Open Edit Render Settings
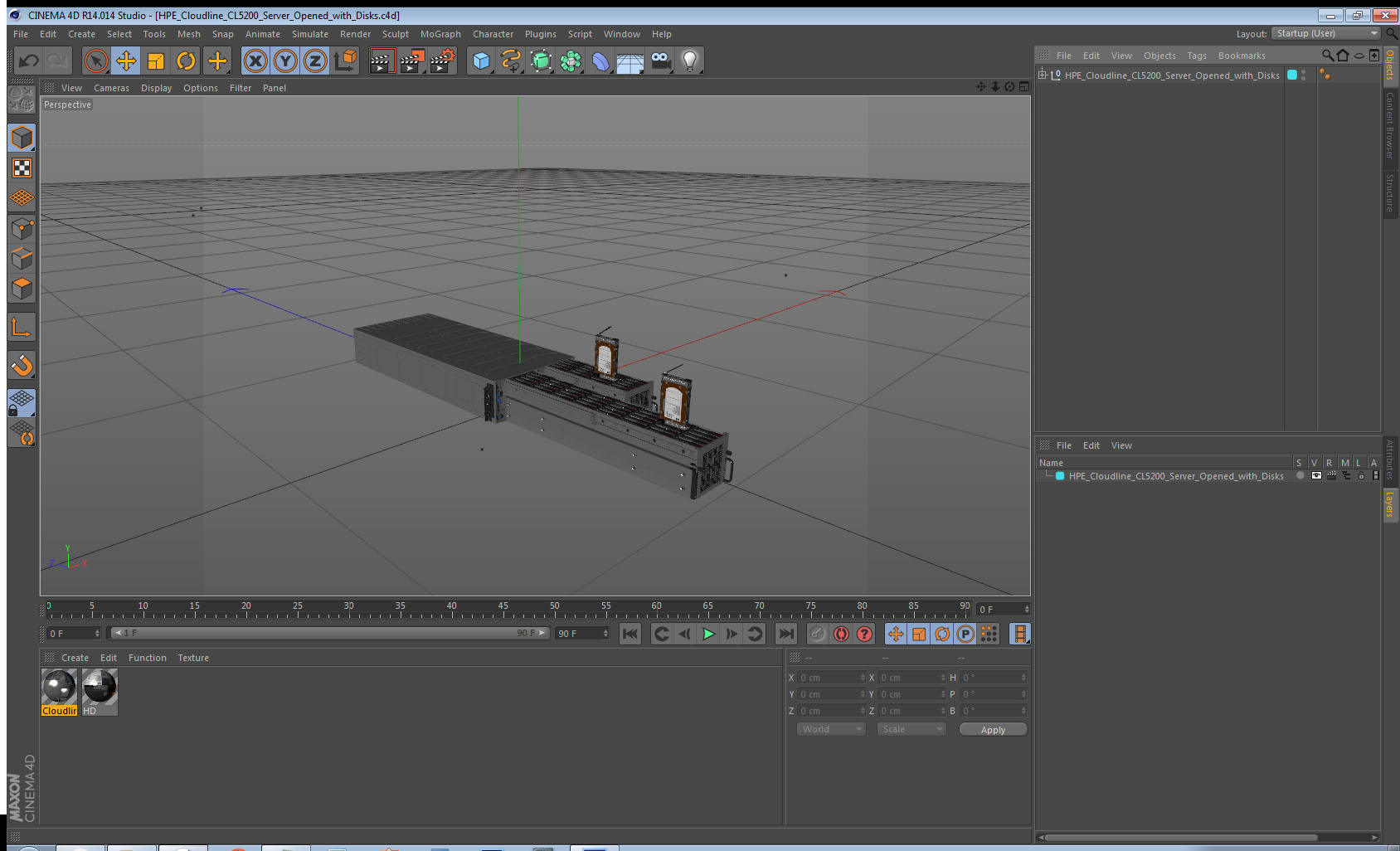This screenshot has height=851, width=1400. click(443, 61)
